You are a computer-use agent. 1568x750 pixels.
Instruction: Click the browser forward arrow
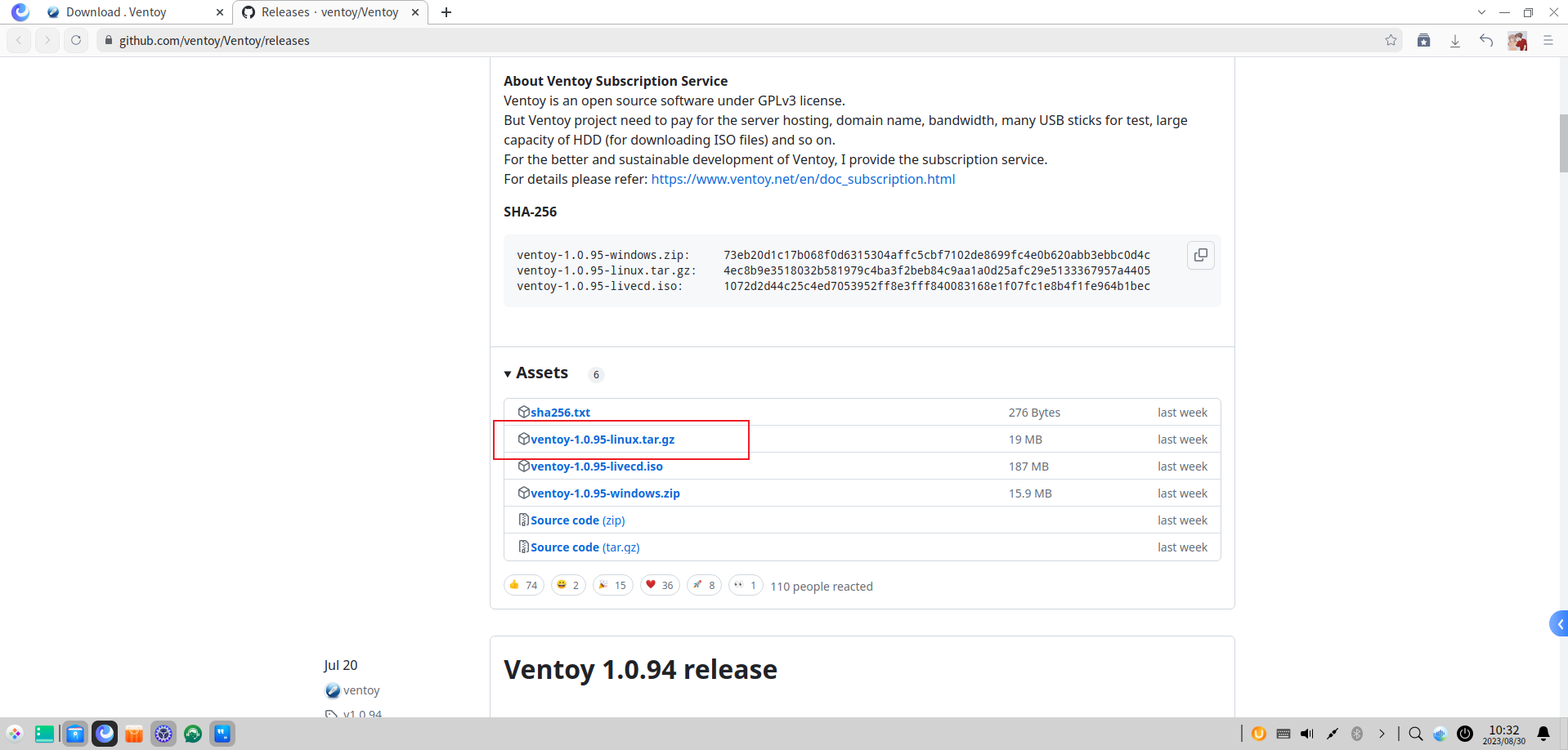tap(47, 40)
